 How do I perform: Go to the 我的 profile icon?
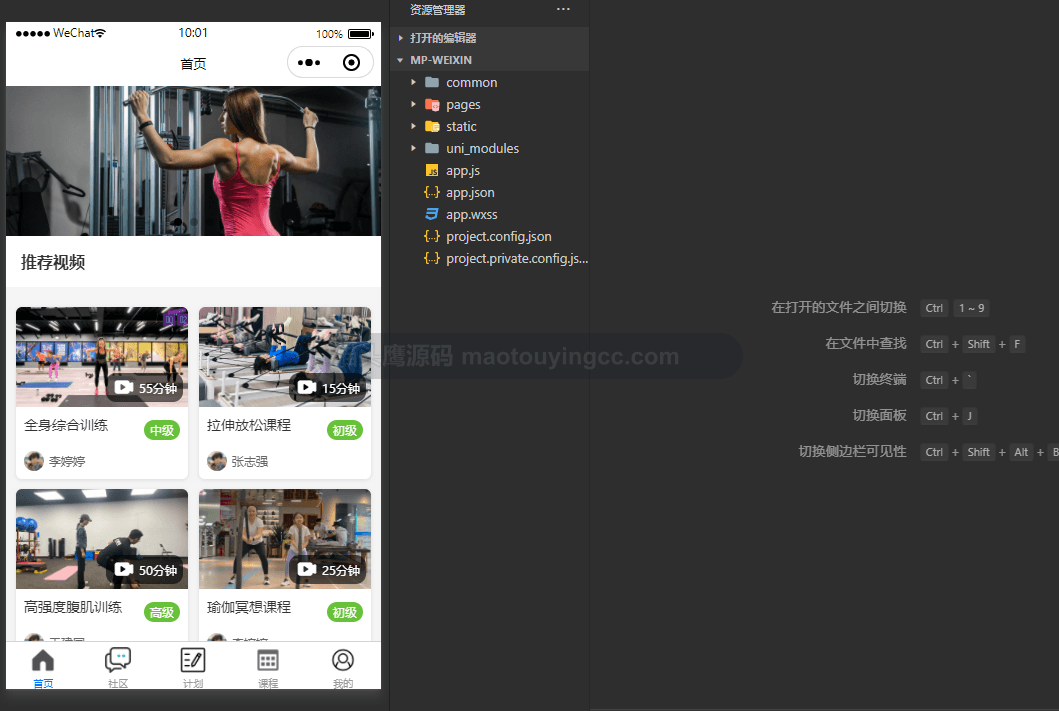[x=343, y=660]
